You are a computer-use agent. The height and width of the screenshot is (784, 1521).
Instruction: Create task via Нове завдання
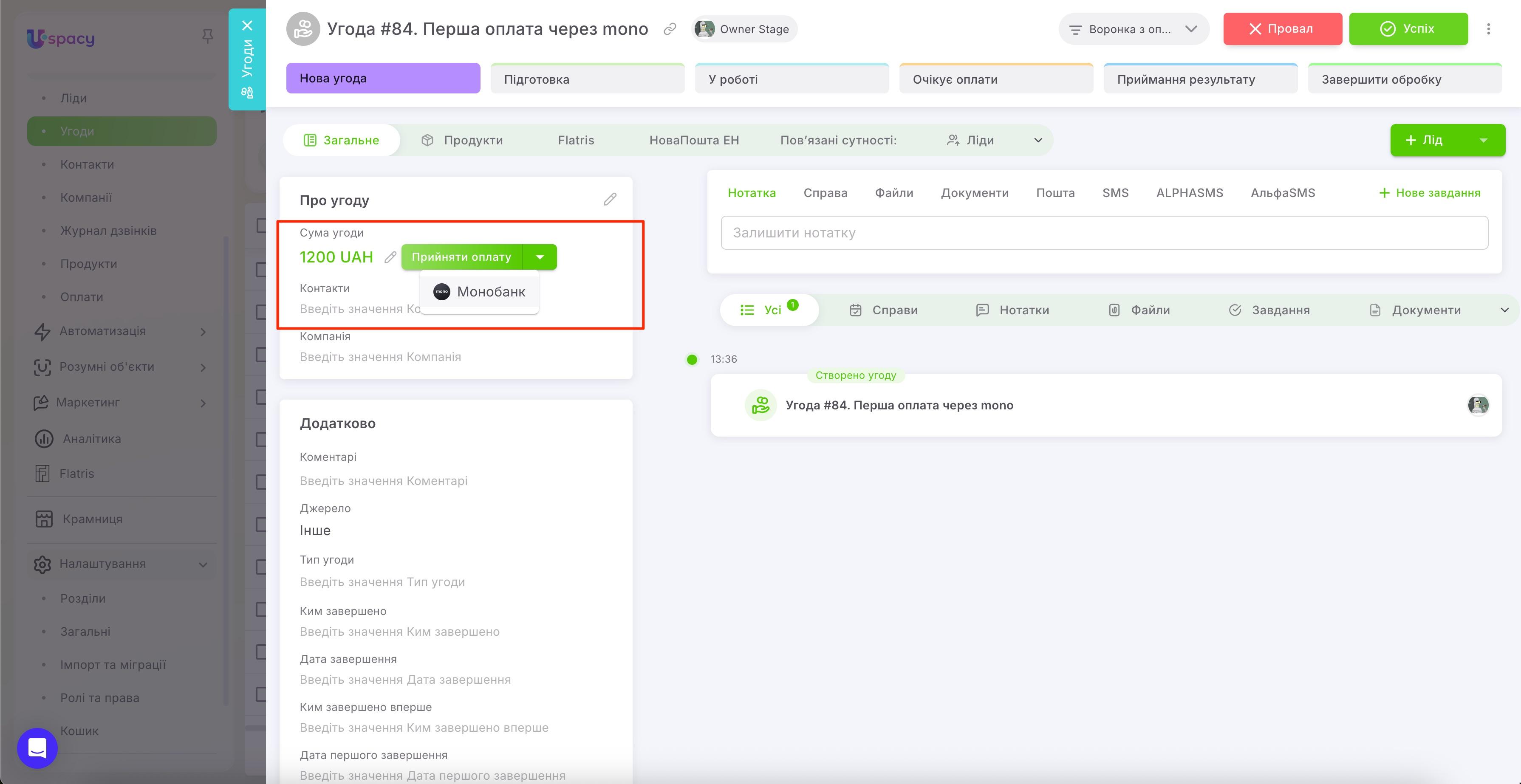click(x=1430, y=192)
